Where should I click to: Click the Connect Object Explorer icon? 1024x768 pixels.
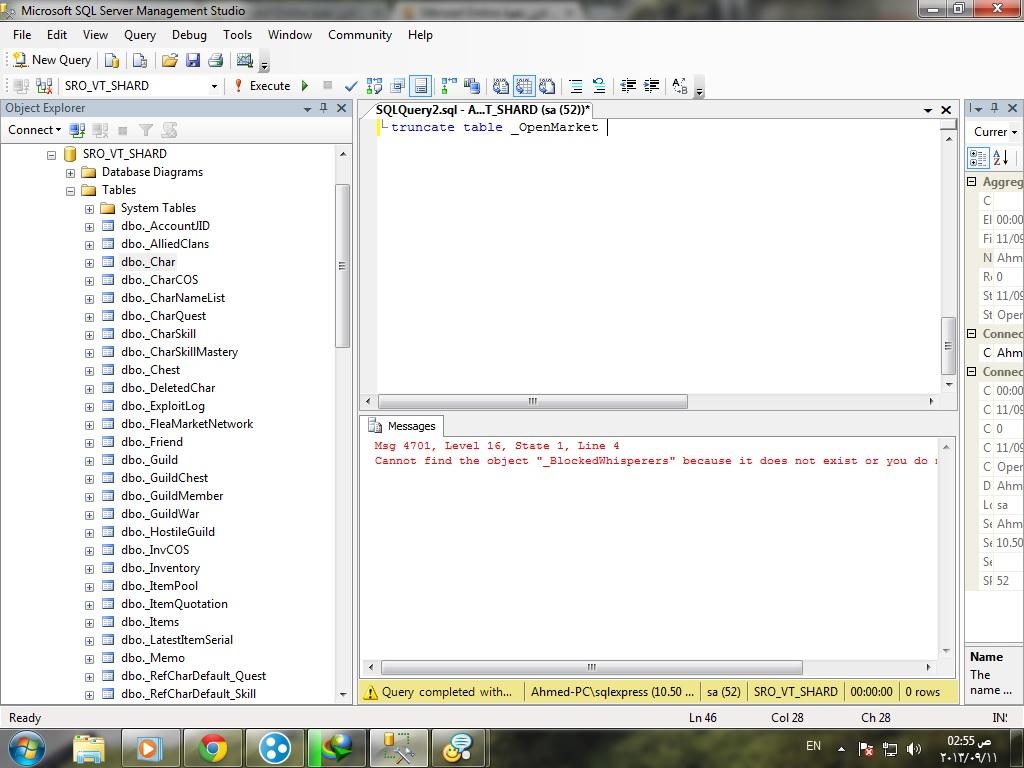pos(77,130)
